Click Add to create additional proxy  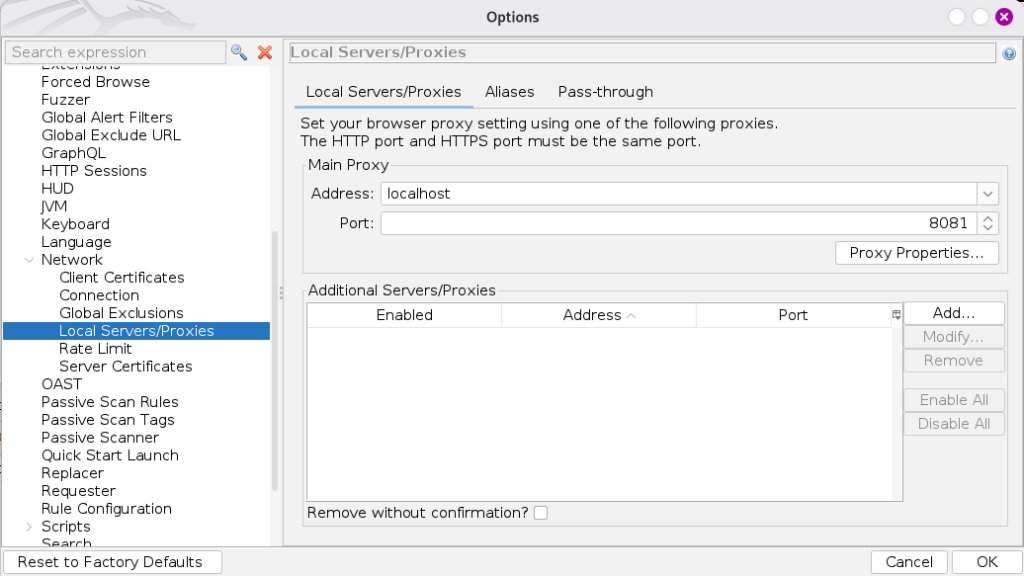pyautogui.click(x=953, y=313)
